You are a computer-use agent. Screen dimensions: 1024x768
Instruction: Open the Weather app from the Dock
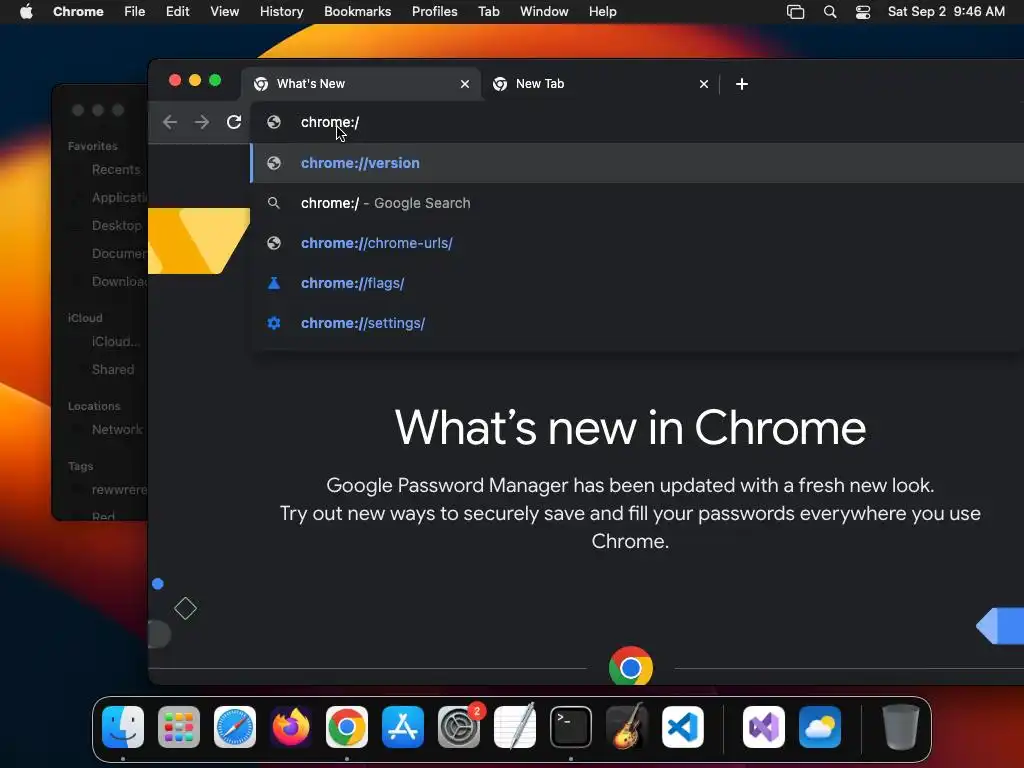pos(820,727)
